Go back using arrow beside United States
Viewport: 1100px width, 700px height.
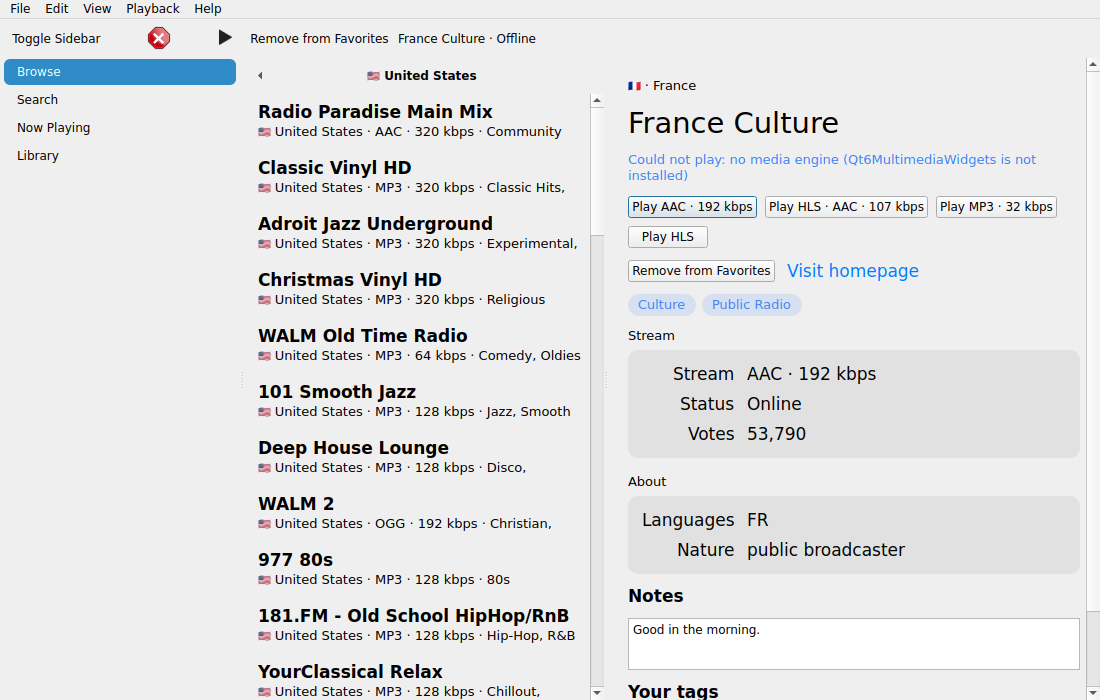pos(260,76)
